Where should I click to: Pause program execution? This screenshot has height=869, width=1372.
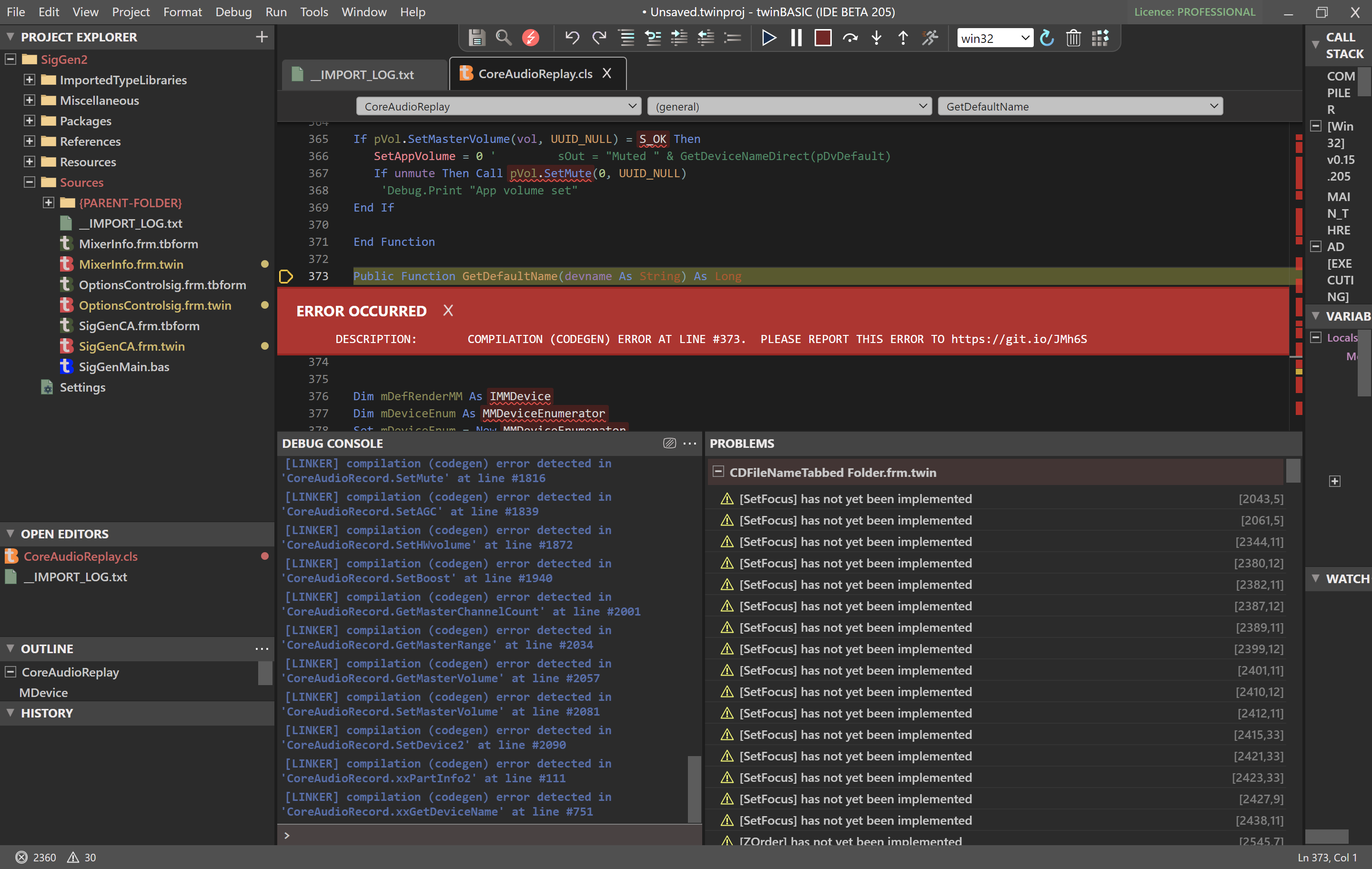click(x=796, y=38)
